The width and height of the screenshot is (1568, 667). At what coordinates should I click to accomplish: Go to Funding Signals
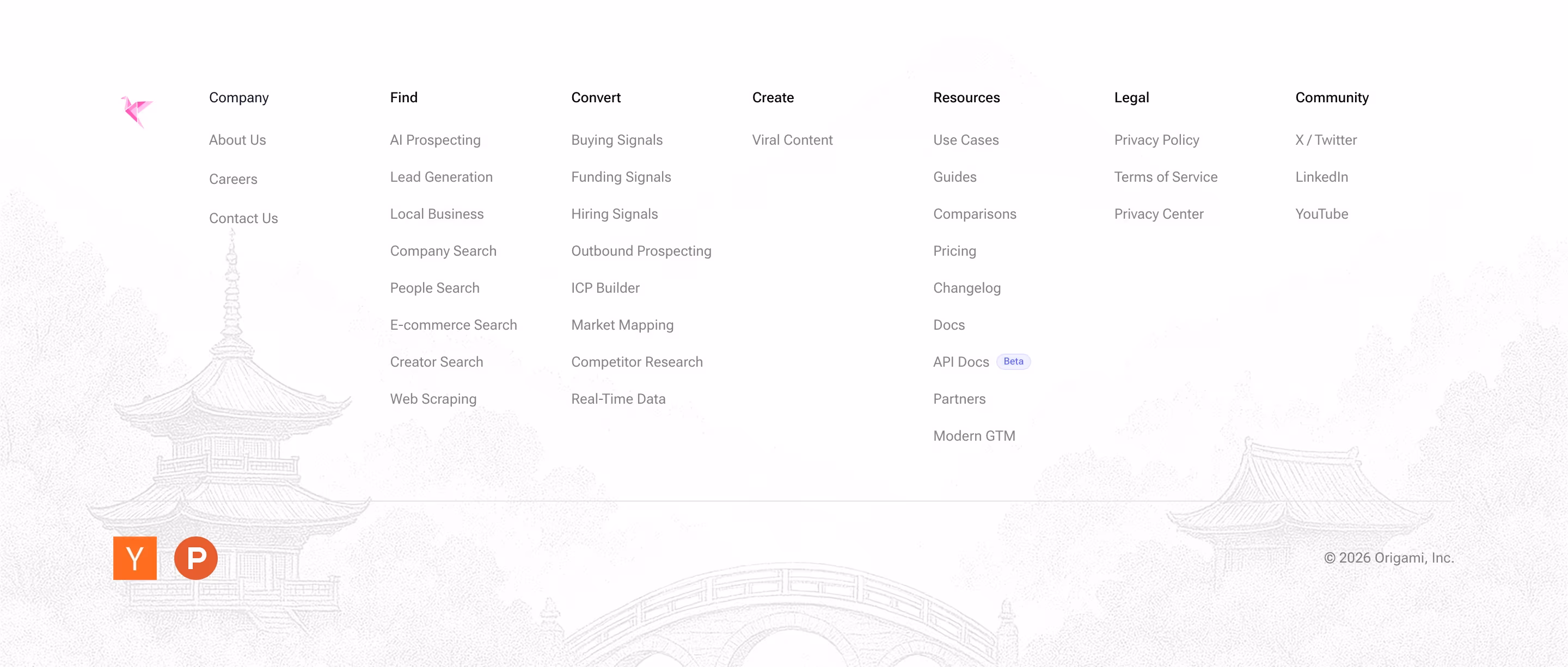(x=621, y=177)
